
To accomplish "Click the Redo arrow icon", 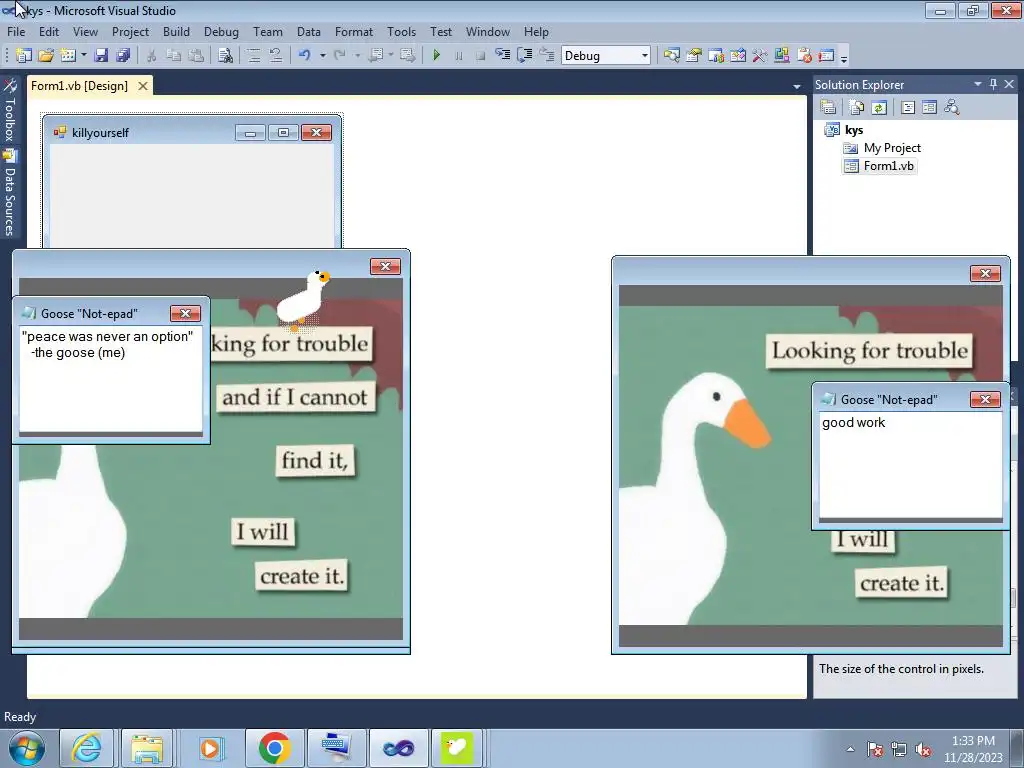I will pos(340,56).
